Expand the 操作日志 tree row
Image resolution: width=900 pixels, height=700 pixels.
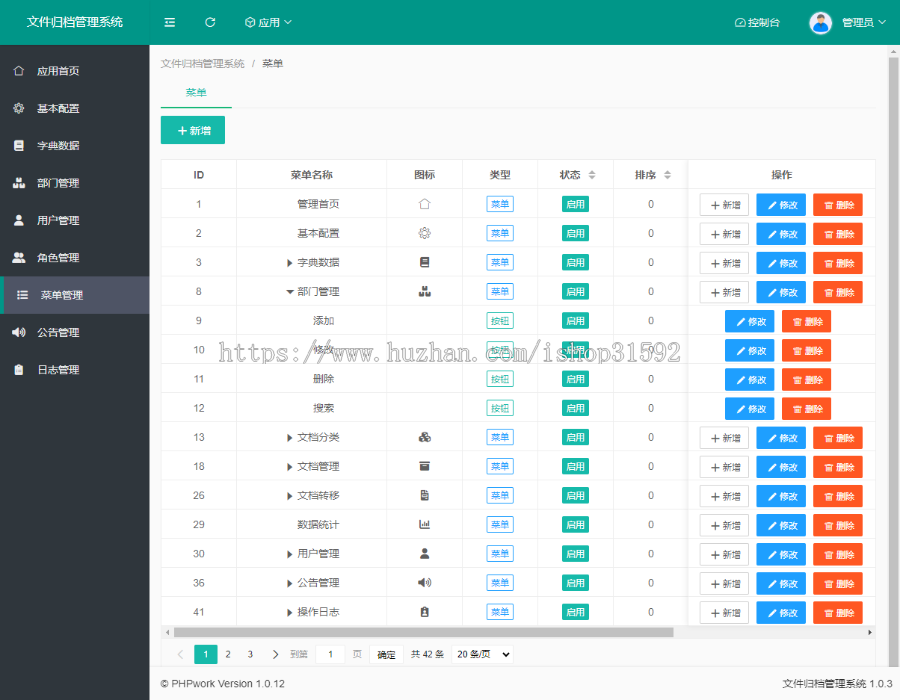pos(289,613)
